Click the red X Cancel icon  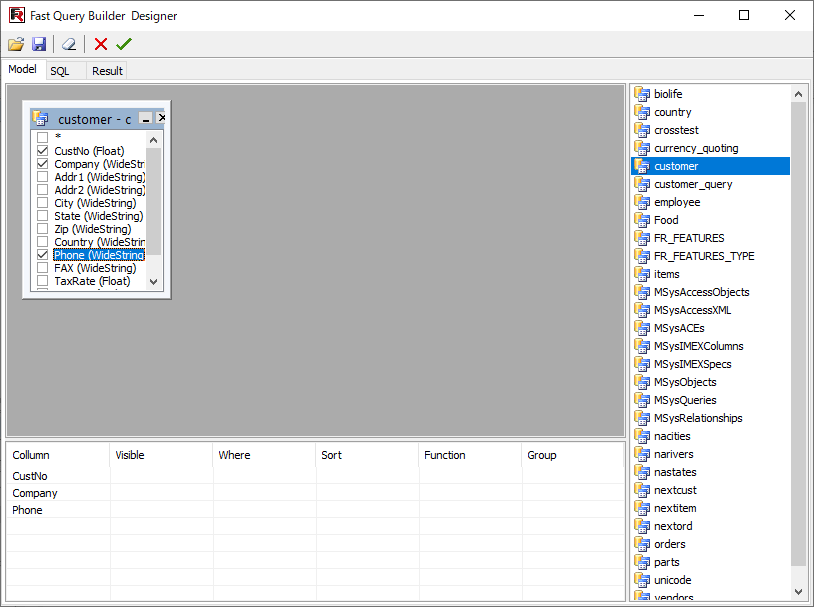101,44
